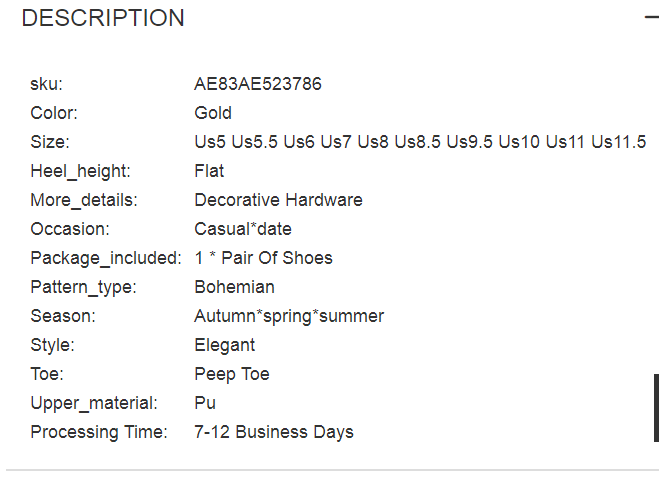Click the 1 * Pair Of Shoes text
659x480 pixels.
point(263,258)
